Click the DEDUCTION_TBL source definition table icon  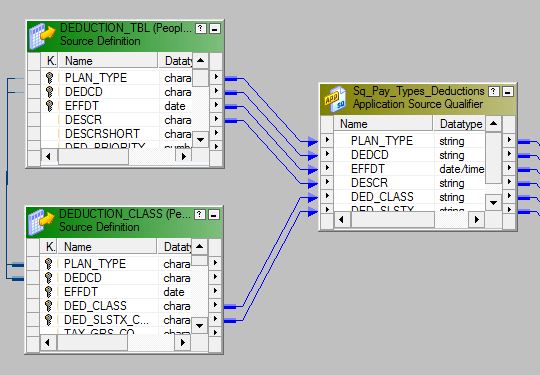pos(42,35)
